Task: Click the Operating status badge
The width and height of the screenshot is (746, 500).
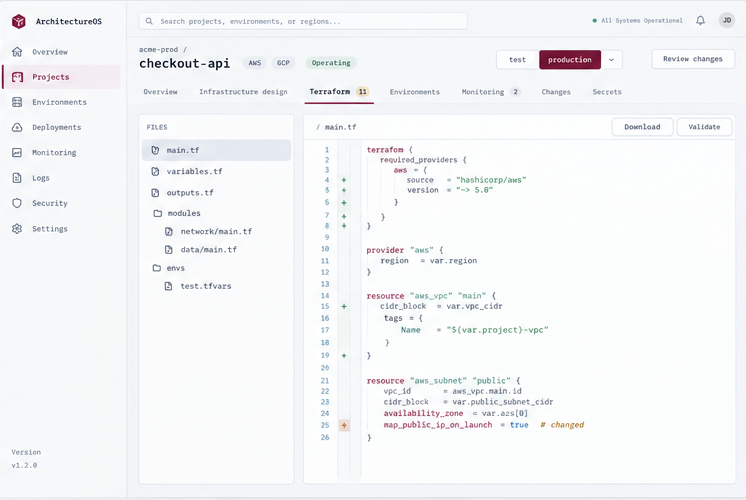Action: tap(331, 63)
